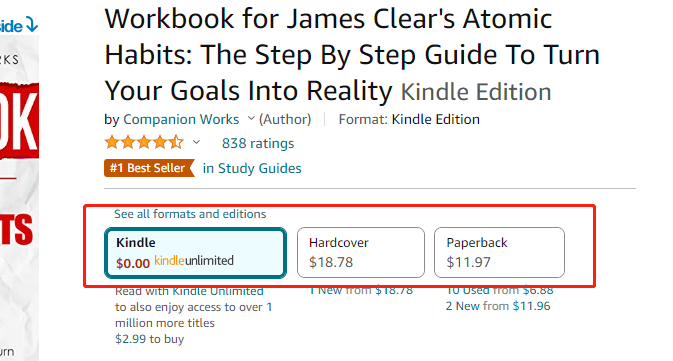Click See all formats and editions

click(x=190, y=214)
